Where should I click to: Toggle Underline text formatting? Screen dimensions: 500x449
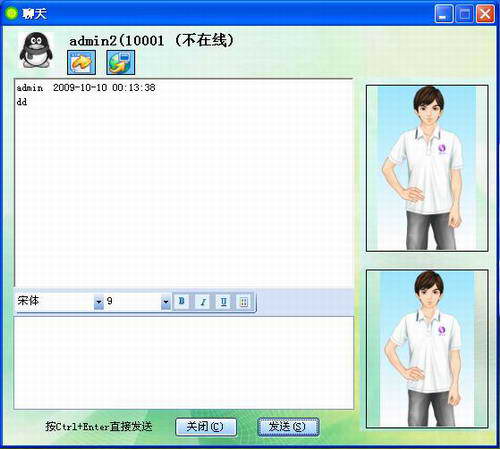223,302
